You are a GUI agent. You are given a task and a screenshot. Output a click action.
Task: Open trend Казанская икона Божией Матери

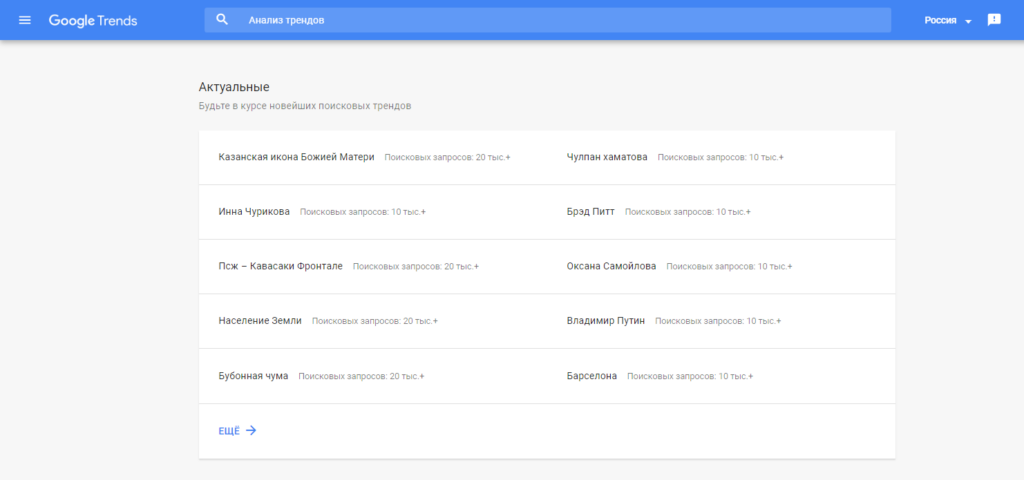coord(296,157)
